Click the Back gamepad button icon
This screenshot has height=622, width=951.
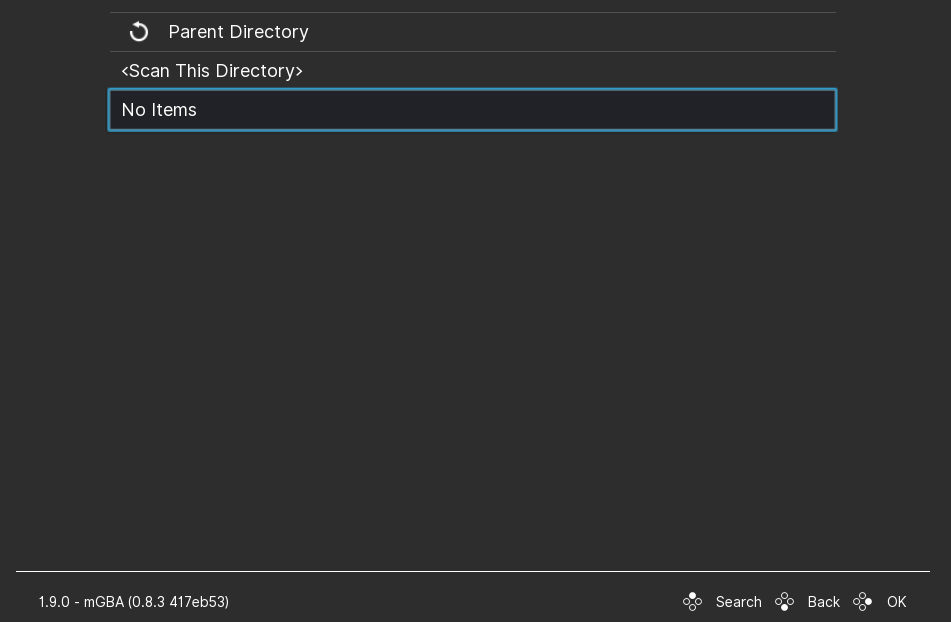(785, 602)
